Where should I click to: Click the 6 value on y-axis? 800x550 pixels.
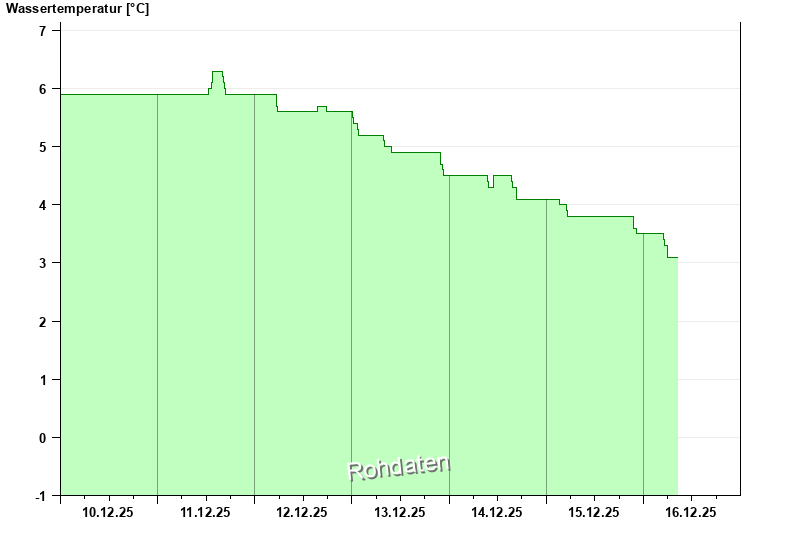[x=42, y=89]
